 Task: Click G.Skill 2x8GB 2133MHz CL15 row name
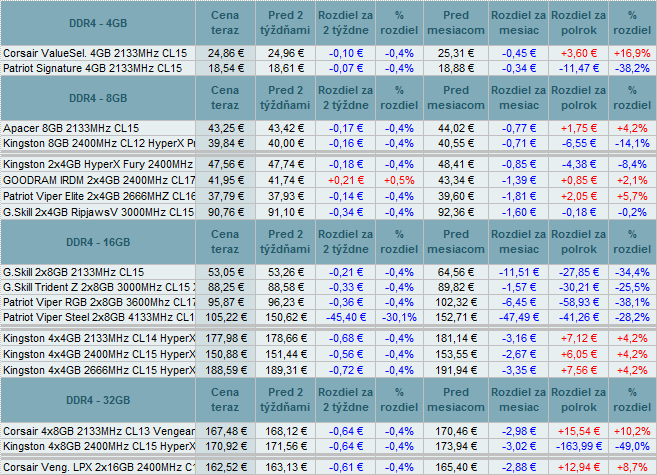click(98, 272)
